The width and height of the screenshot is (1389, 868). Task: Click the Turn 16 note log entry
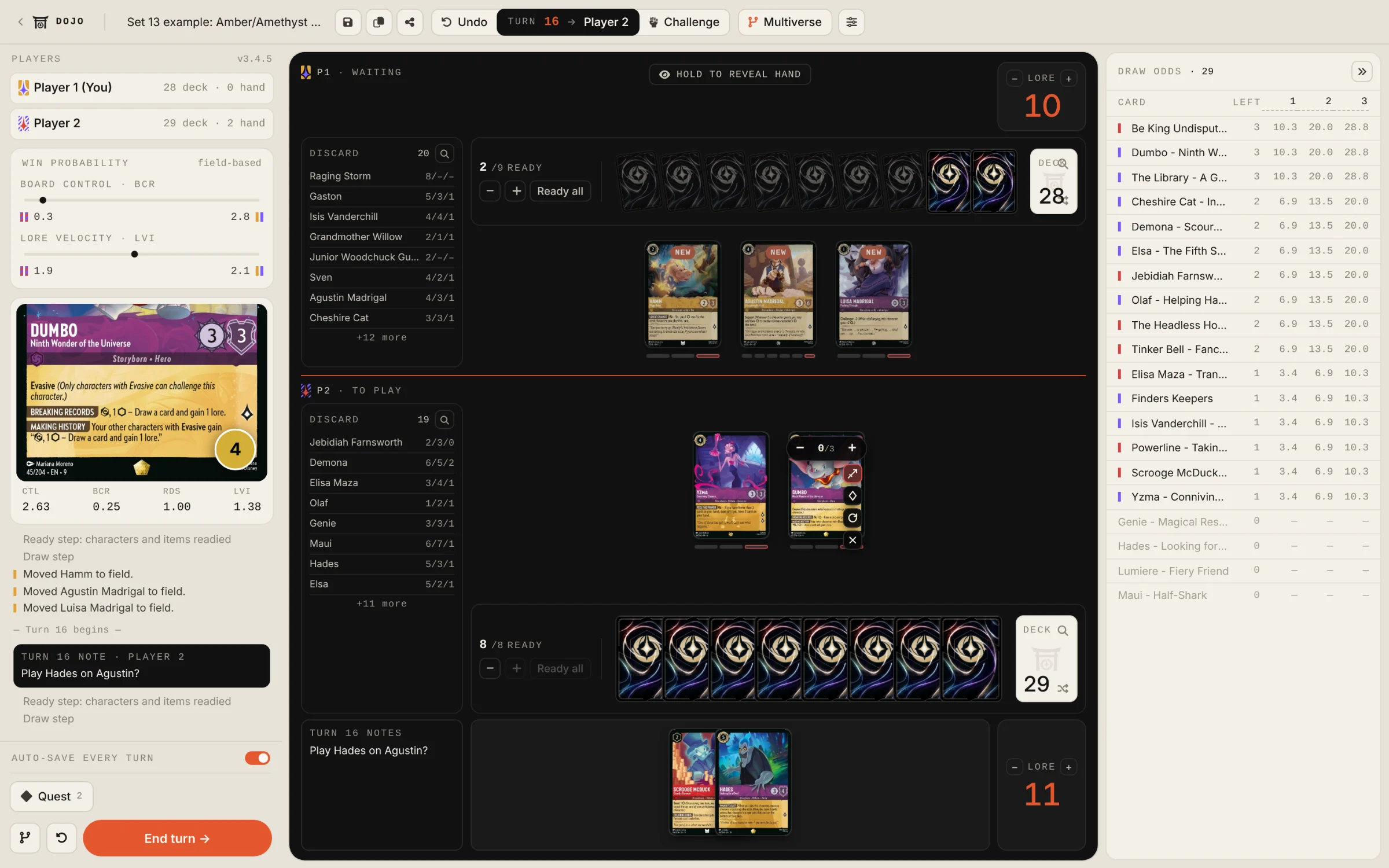(x=142, y=666)
